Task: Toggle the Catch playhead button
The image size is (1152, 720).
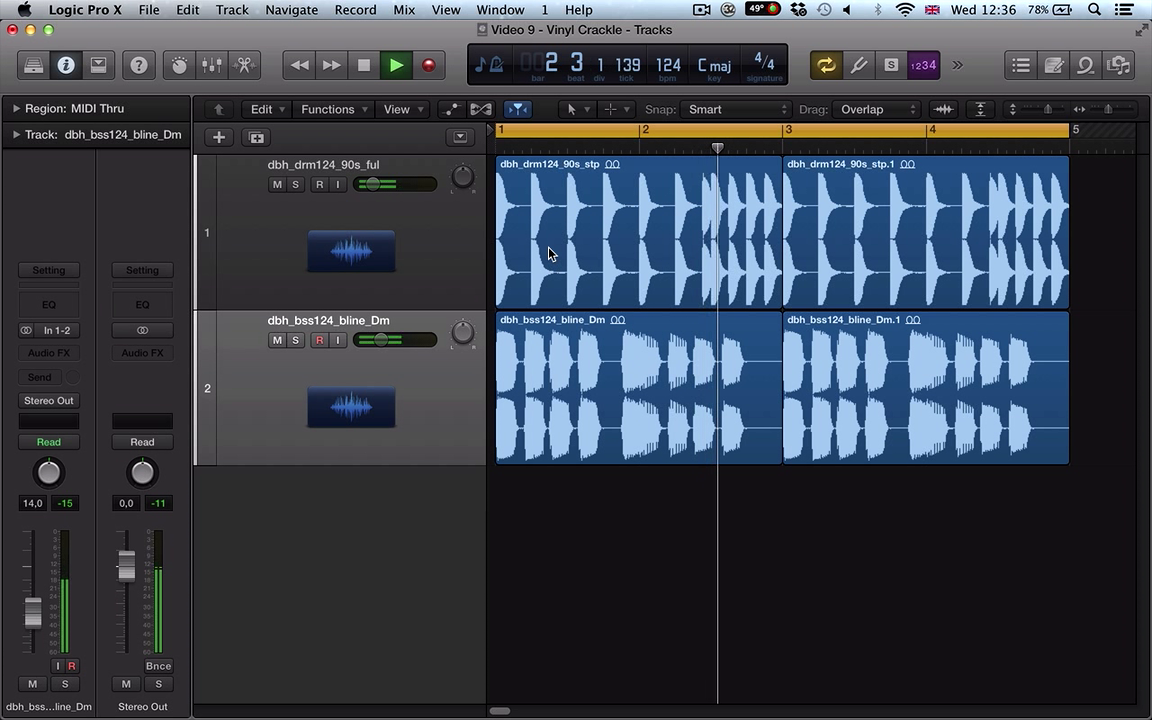Action: point(518,109)
